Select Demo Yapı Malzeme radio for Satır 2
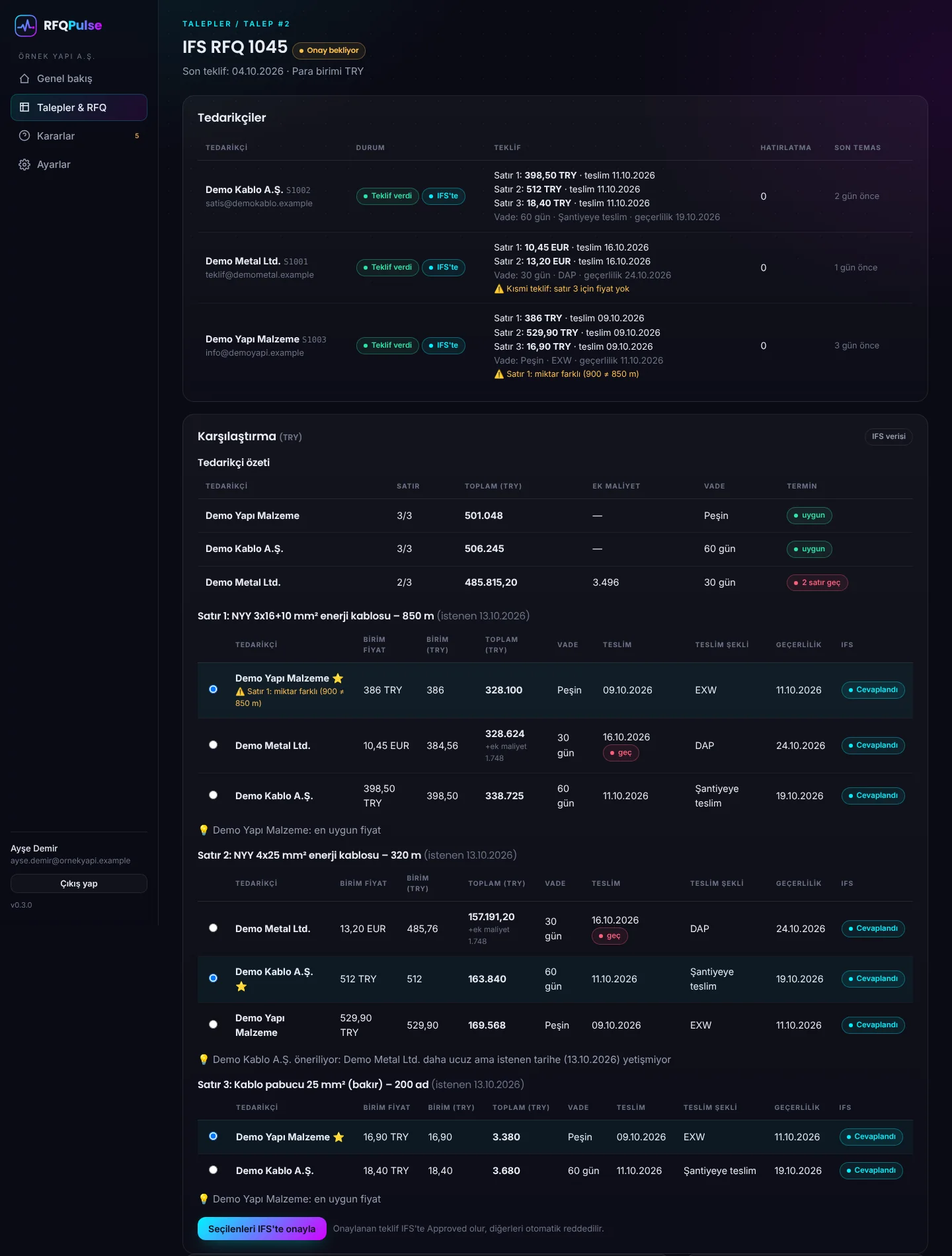Screen dimensions: 952x1256 [213, 1025]
